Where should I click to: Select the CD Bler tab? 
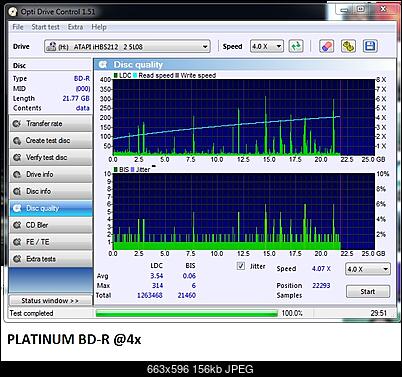tap(51, 225)
